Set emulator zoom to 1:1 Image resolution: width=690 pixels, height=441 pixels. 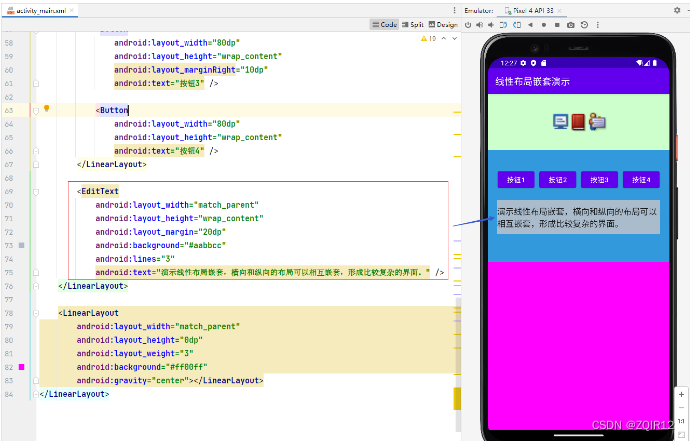pyautogui.click(x=681, y=421)
